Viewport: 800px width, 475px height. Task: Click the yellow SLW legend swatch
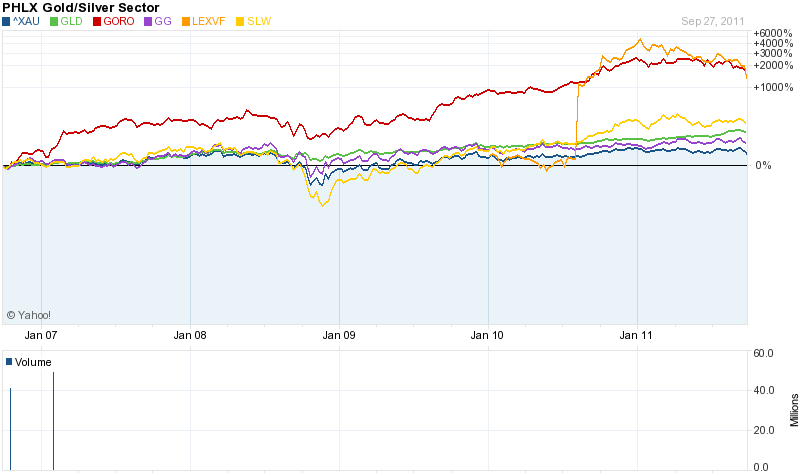[x=240, y=21]
